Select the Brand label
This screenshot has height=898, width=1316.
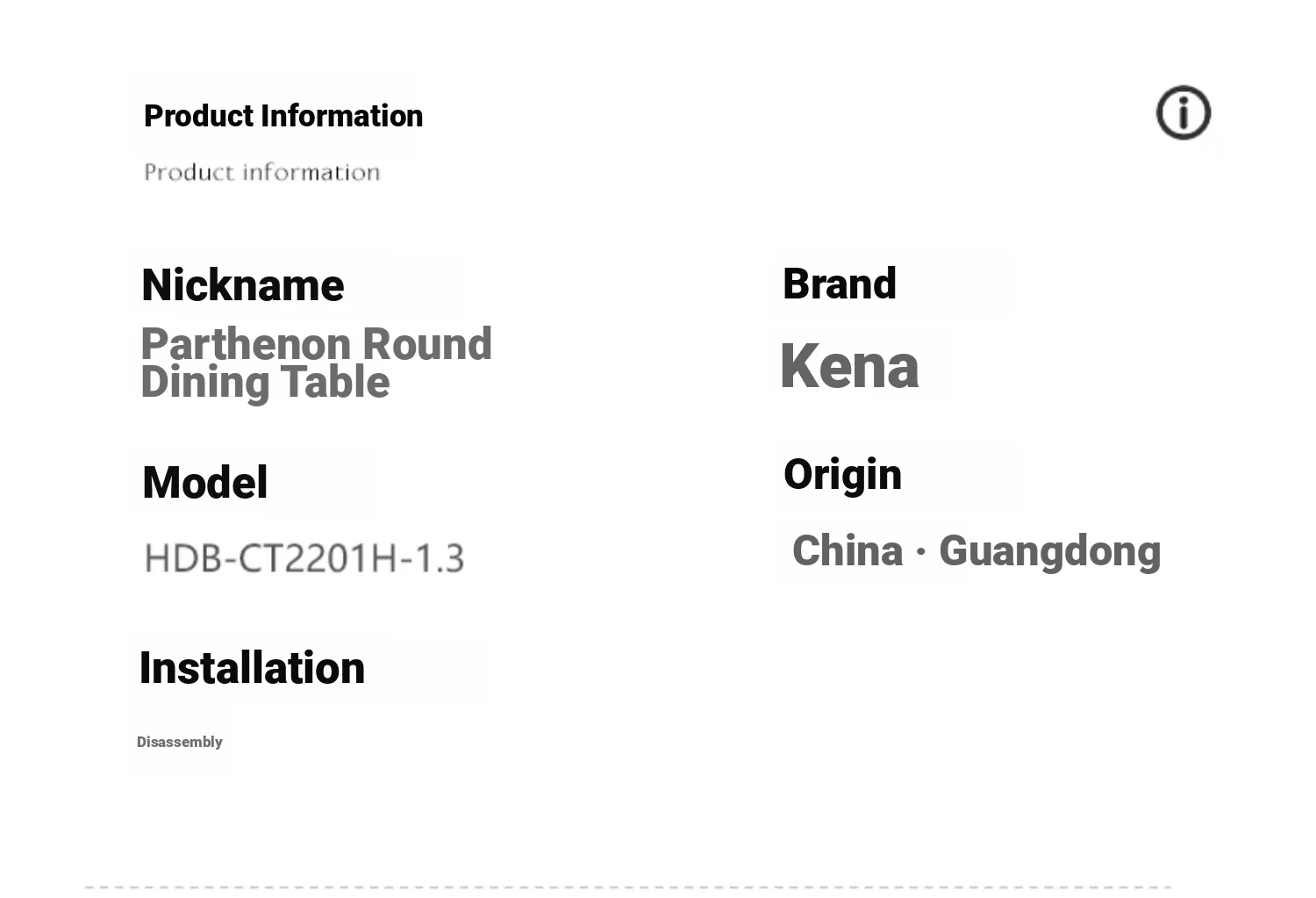[839, 284]
